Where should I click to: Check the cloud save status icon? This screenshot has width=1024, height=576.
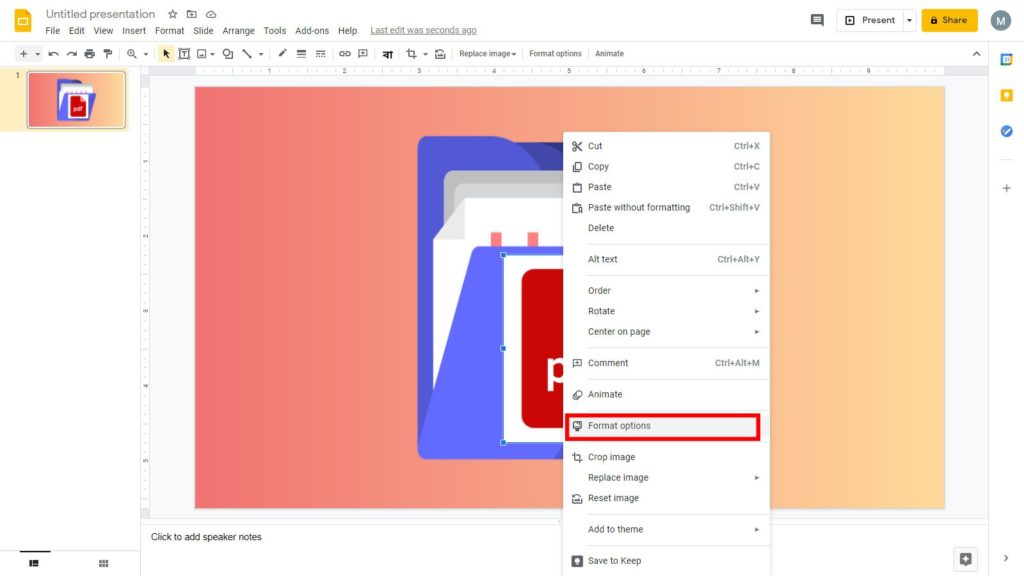pyautogui.click(x=211, y=14)
